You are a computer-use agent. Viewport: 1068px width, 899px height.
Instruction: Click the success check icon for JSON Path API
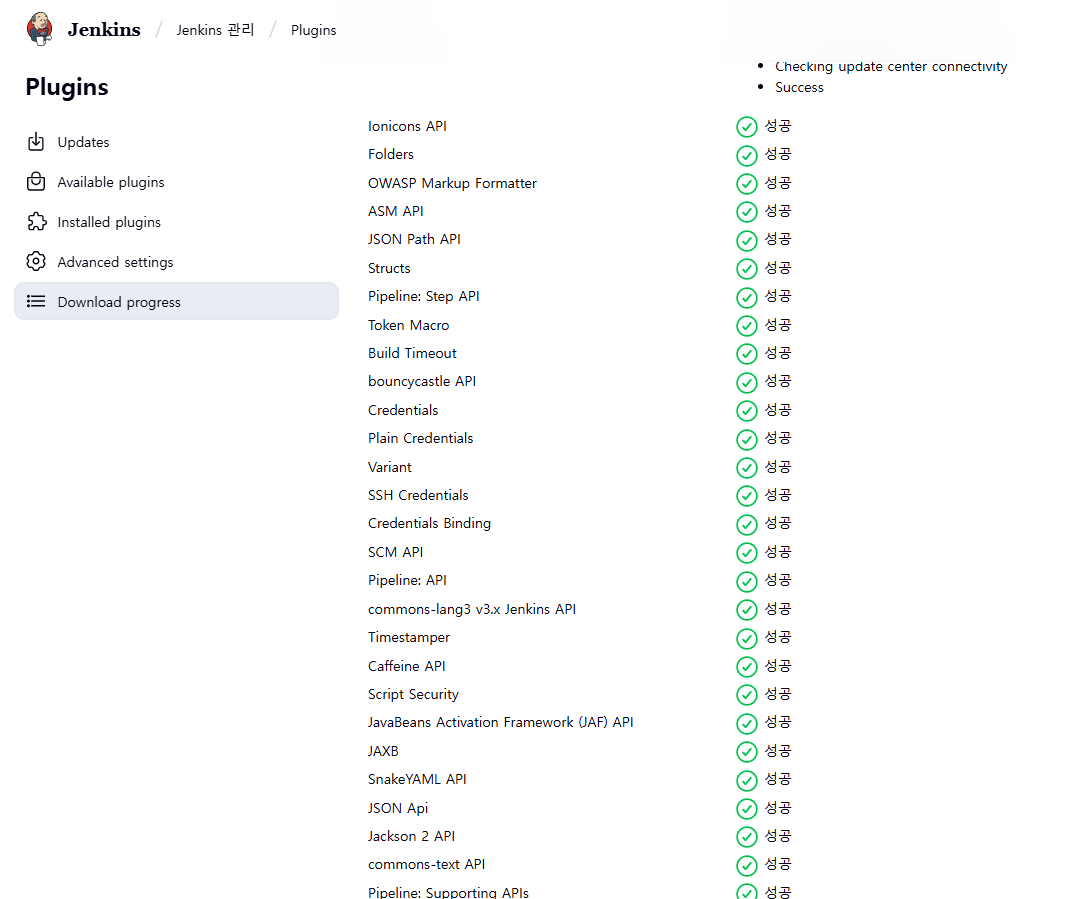click(747, 240)
